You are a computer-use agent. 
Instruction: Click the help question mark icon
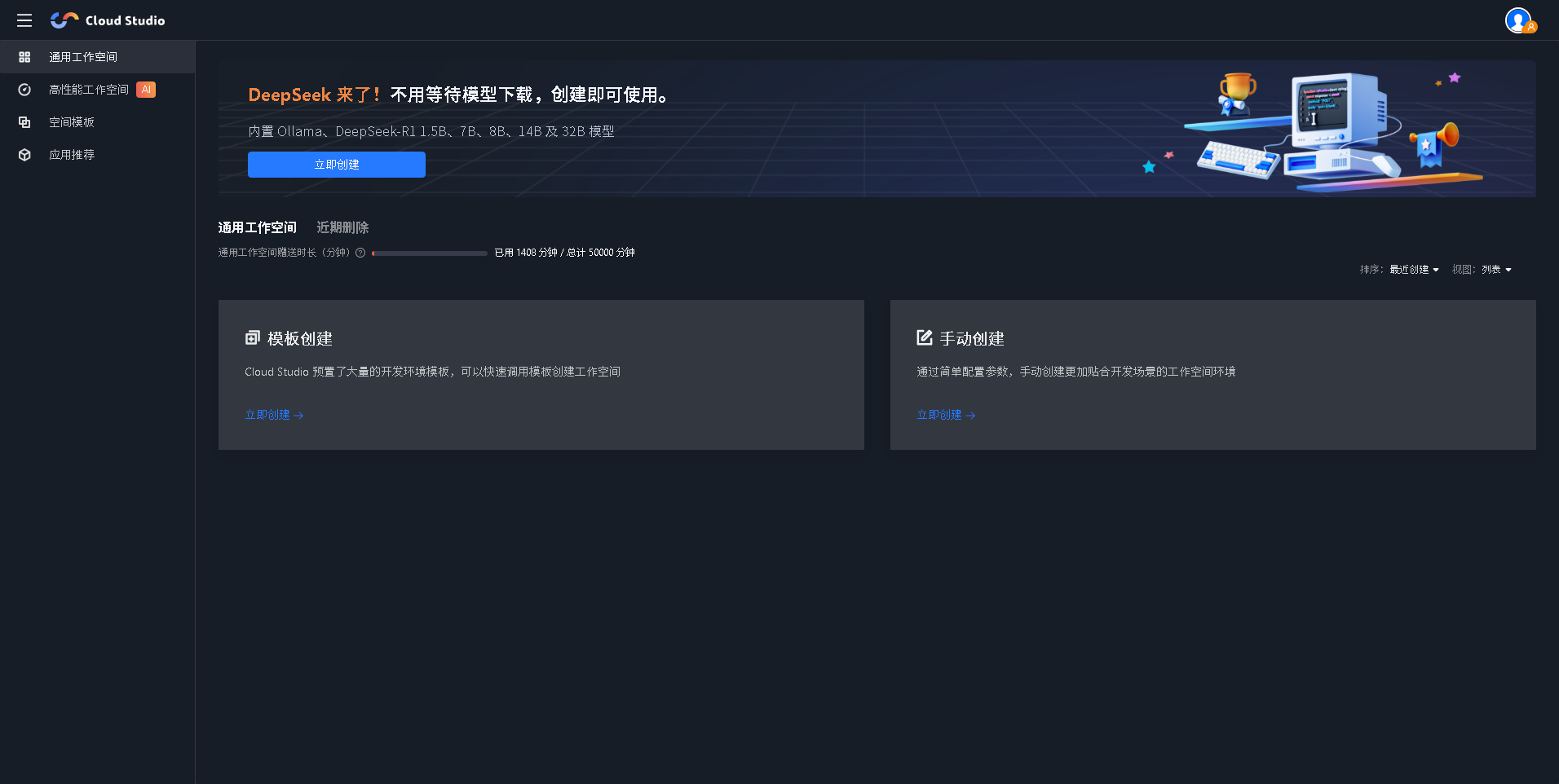point(360,253)
